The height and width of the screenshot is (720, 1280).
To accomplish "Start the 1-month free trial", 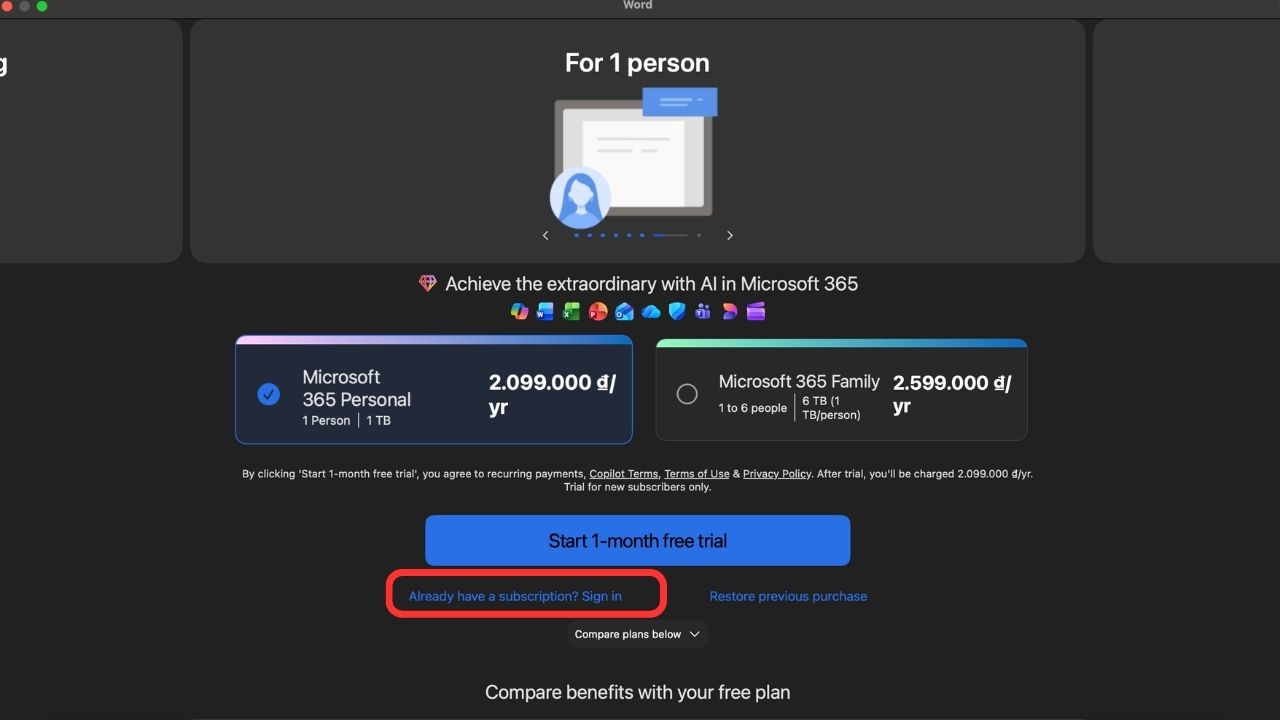I will pos(637,540).
